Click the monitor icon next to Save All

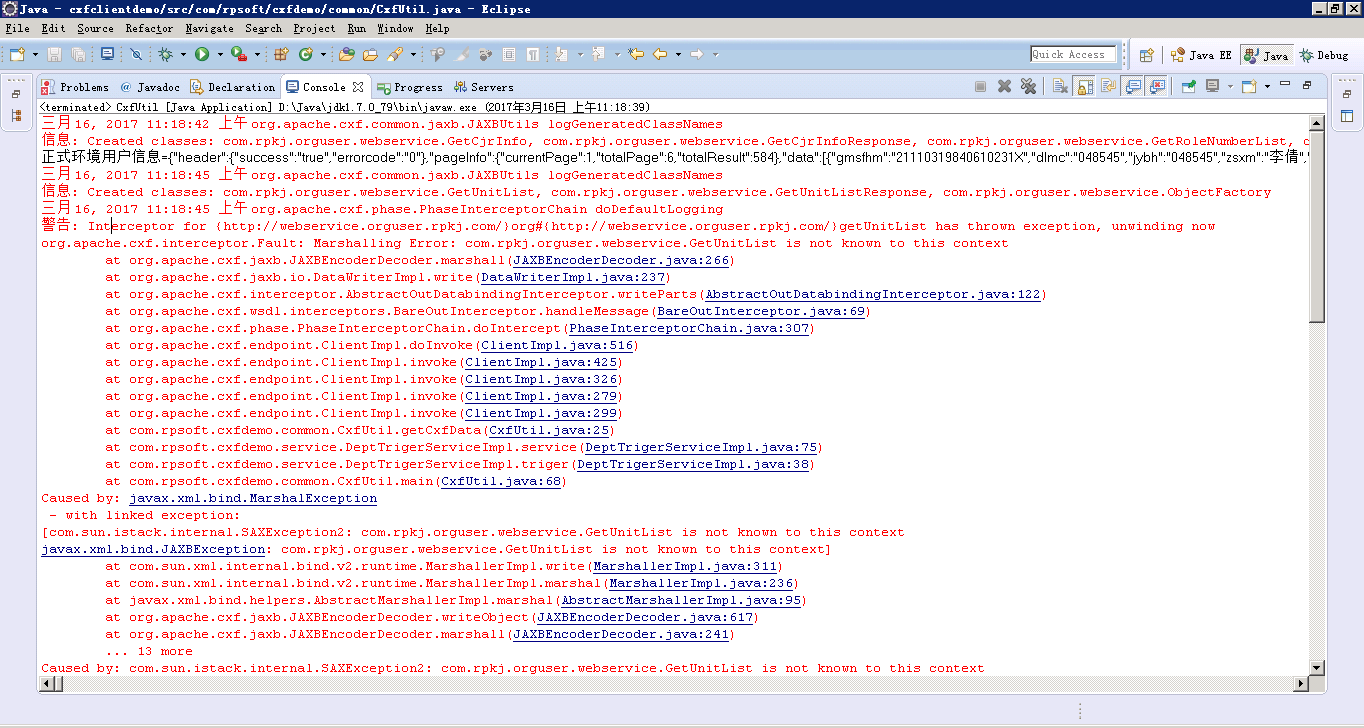107,54
